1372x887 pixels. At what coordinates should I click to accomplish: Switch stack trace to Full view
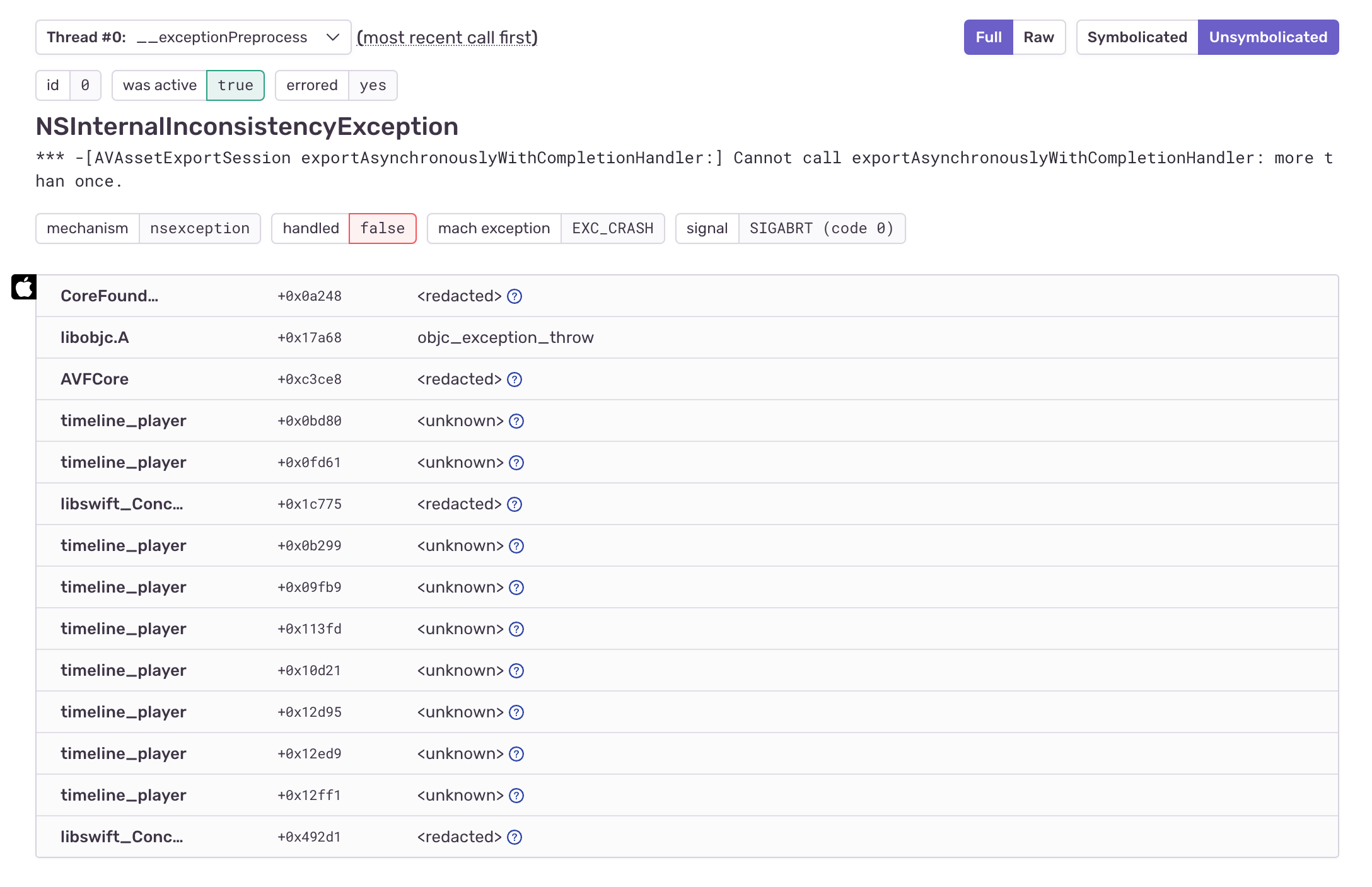coord(988,37)
